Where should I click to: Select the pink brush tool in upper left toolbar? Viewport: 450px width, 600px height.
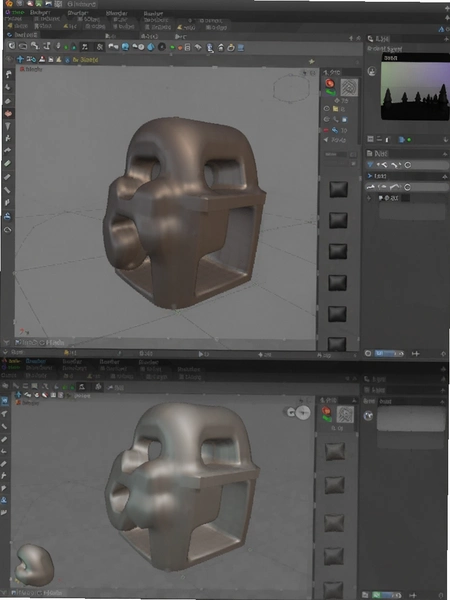[8, 113]
